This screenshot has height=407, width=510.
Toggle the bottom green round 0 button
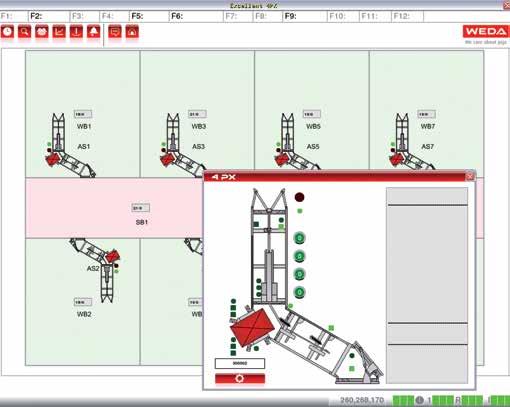tap(300, 292)
